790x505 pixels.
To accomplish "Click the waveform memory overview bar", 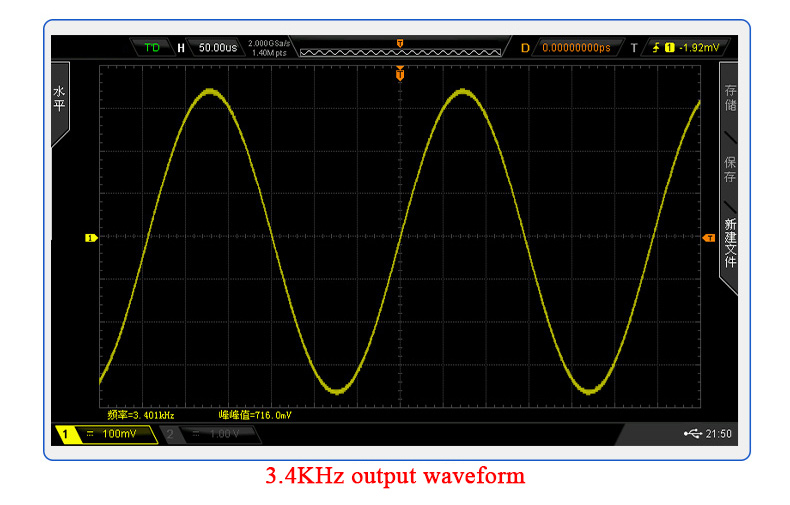I will click(400, 49).
